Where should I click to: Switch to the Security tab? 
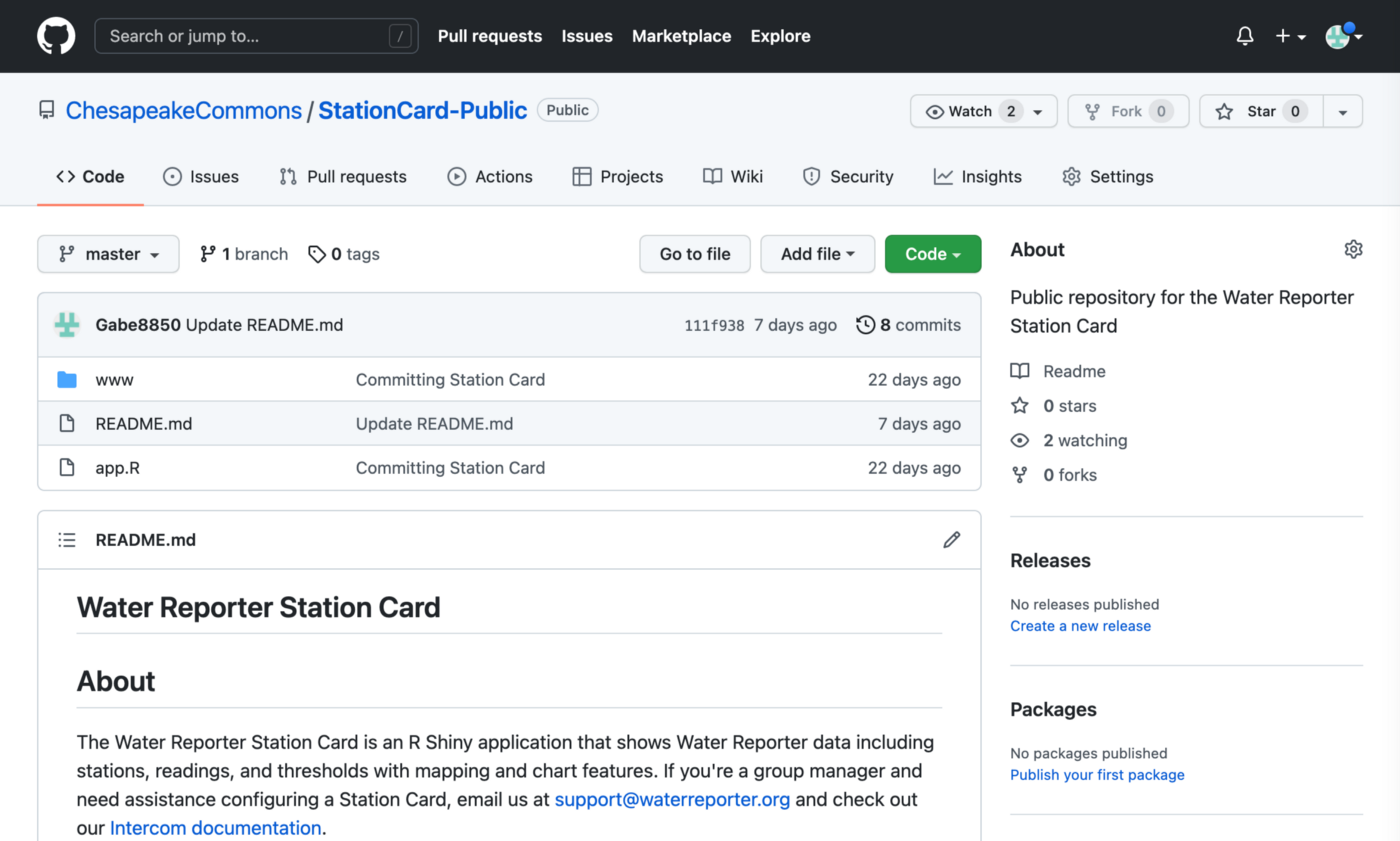coord(848,176)
